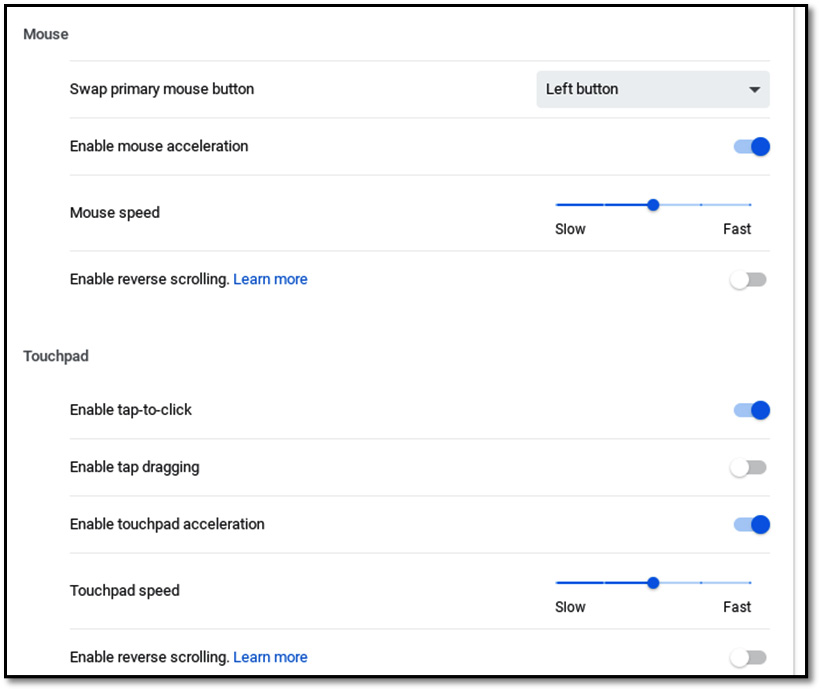Disable touchpad acceleration toggle
The height and width of the screenshot is (691, 821).
tap(751, 525)
